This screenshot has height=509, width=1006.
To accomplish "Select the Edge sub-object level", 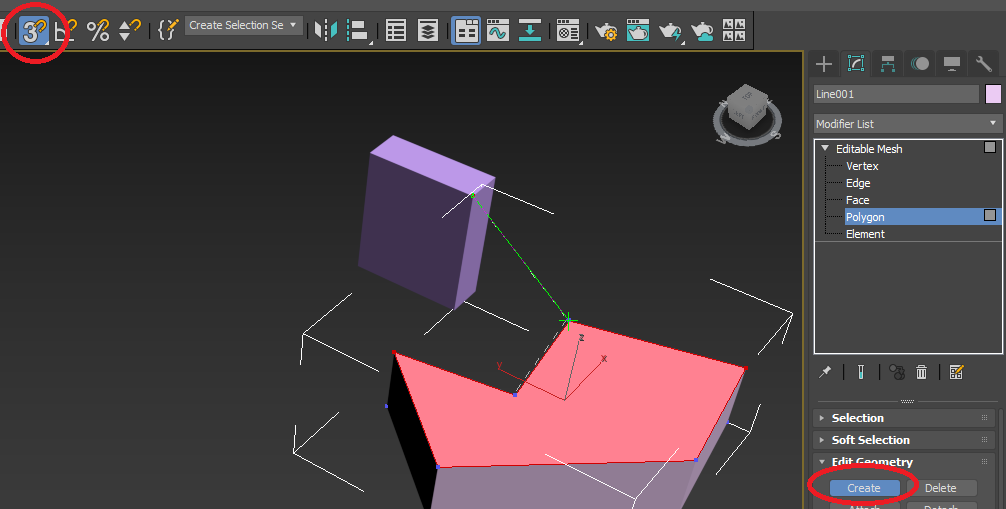I will (x=858, y=183).
